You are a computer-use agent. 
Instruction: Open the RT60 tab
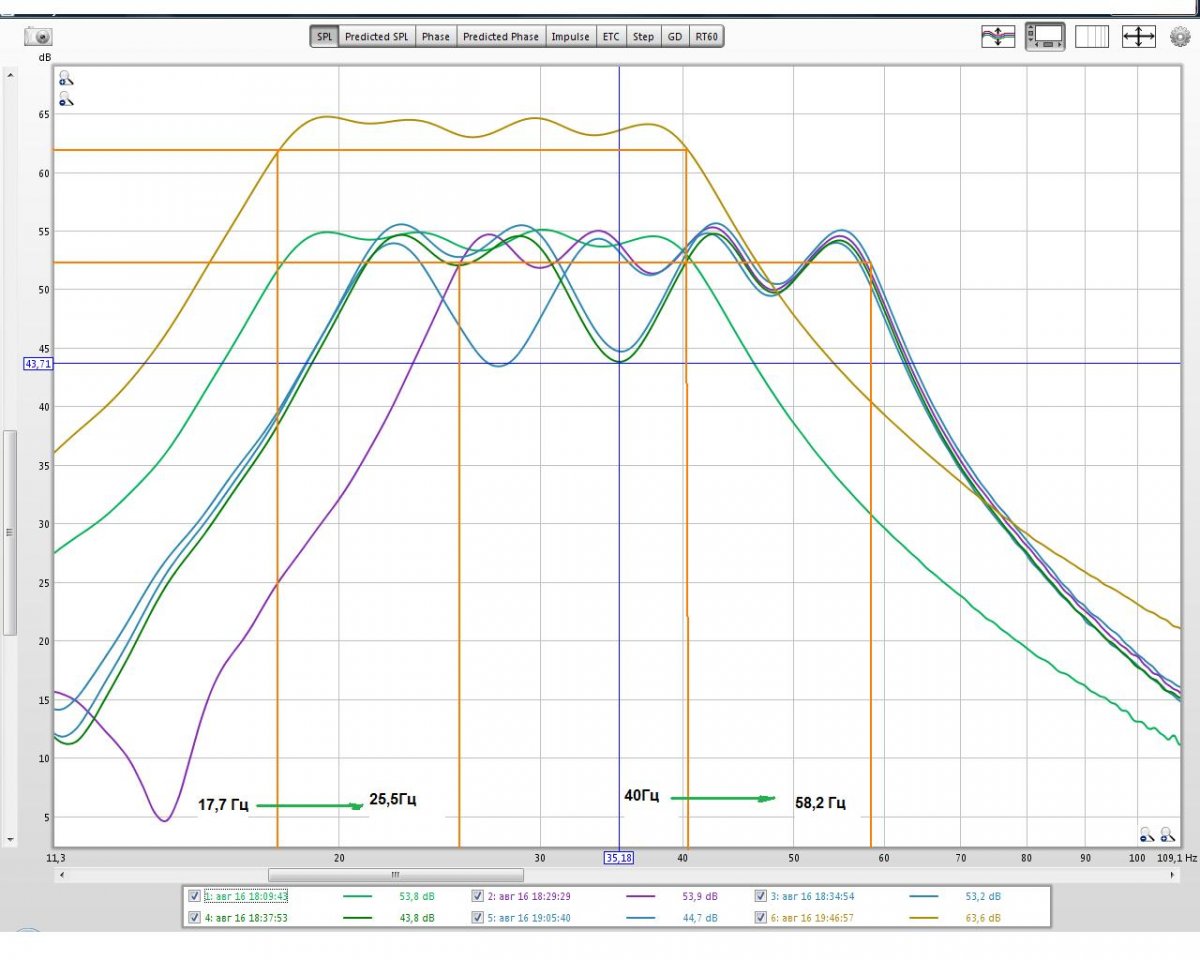[706, 37]
